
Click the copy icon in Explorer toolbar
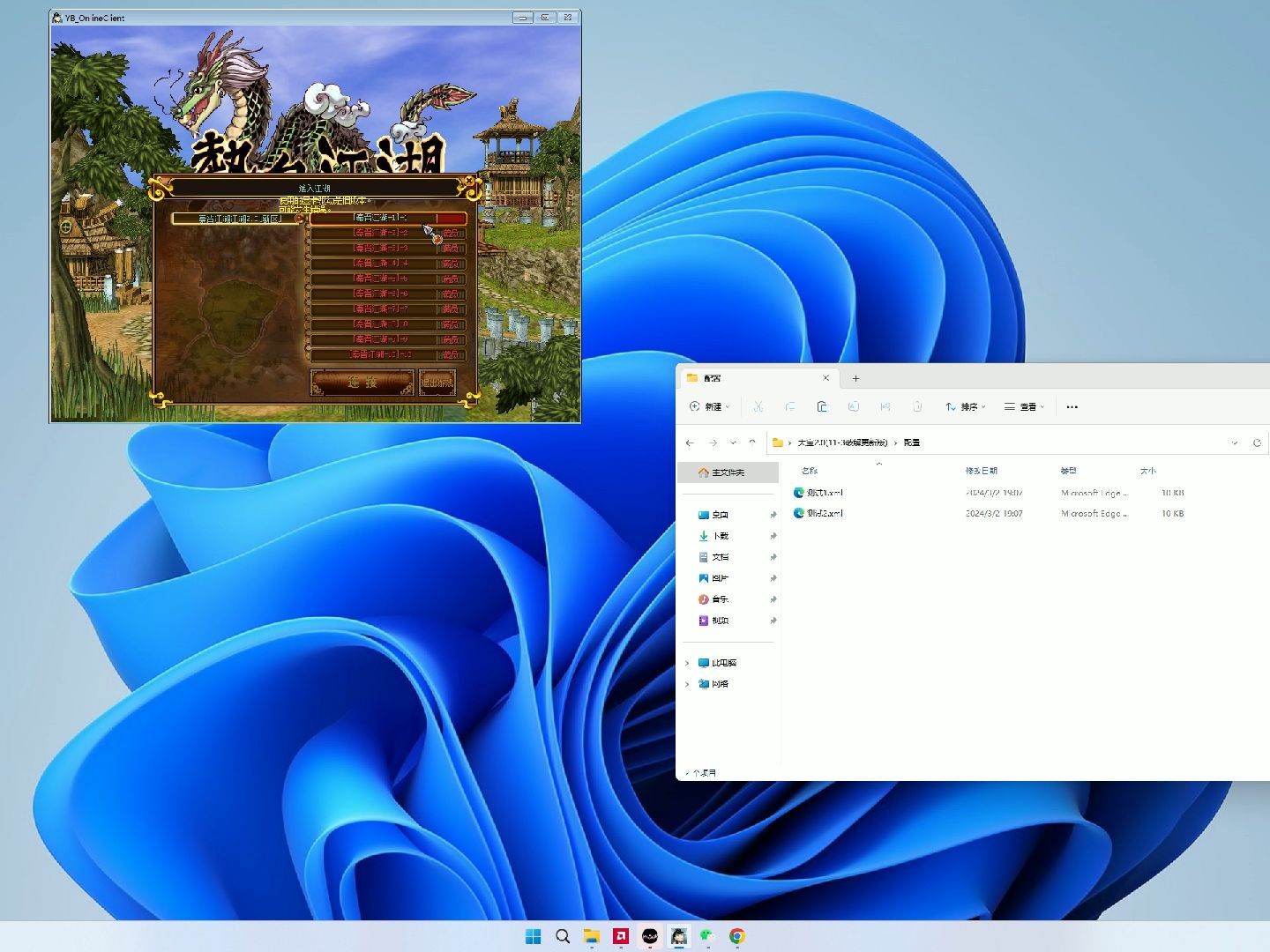(x=790, y=406)
